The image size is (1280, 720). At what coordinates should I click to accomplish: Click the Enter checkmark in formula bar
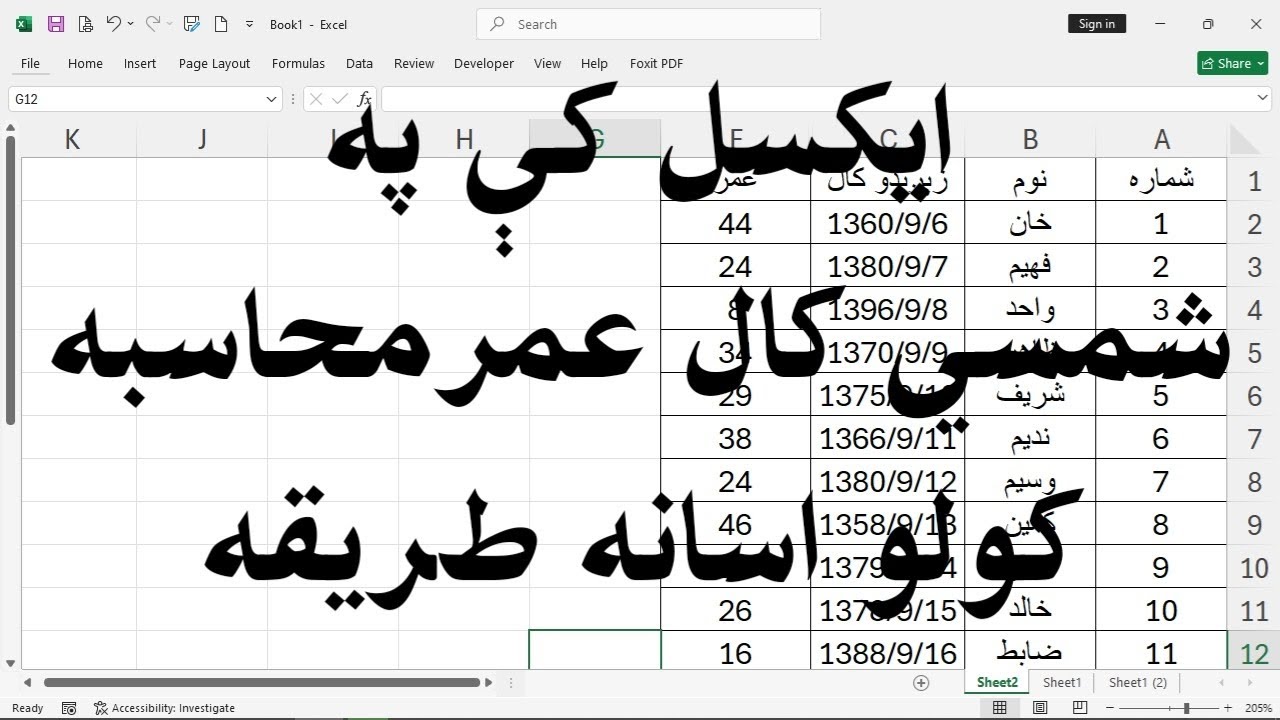coord(340,99)
